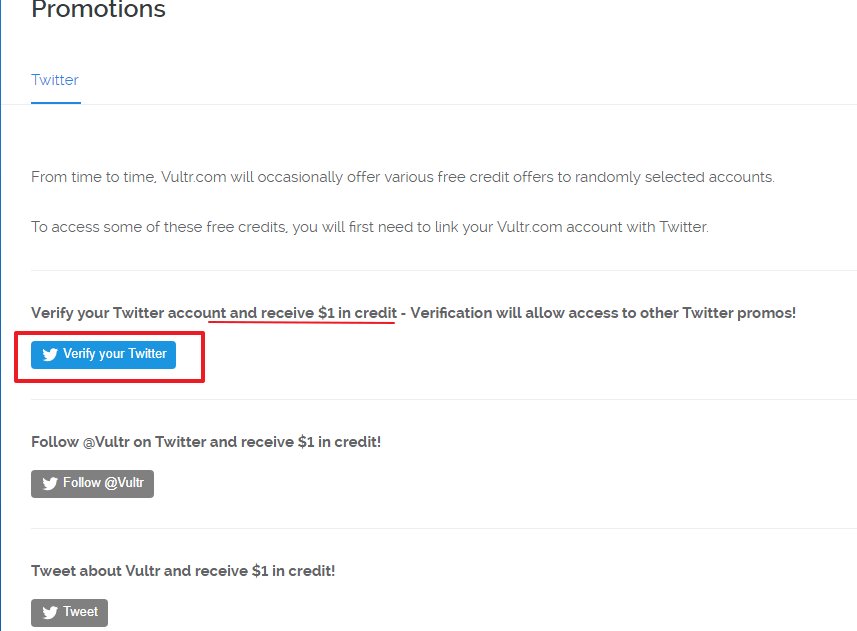Click the 'From time to time' paragraph
Screen dimensions: 857x631
click(403, 177)
